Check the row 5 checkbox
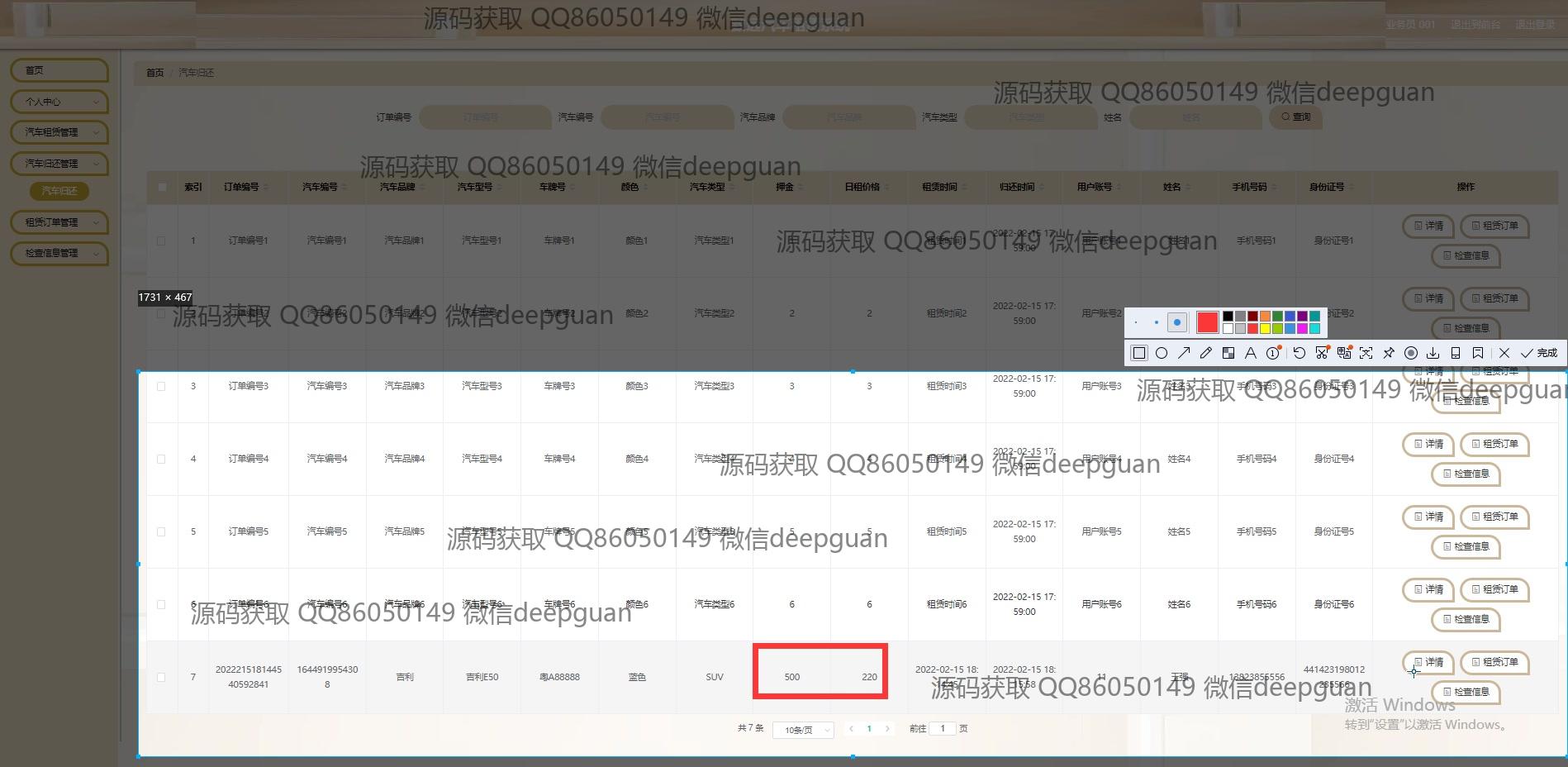 coord(161,531)
